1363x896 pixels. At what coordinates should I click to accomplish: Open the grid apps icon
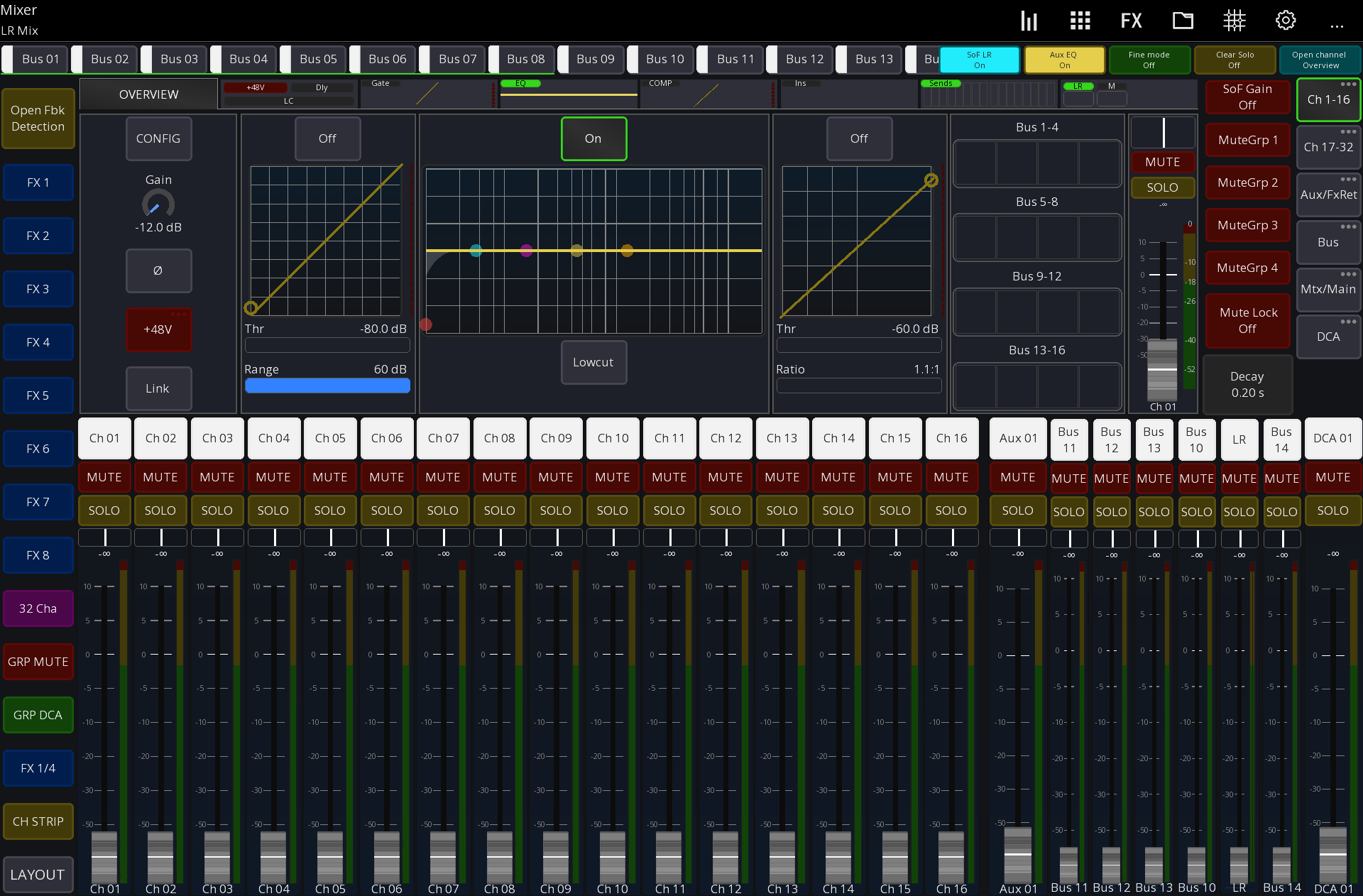(1080, 21)
